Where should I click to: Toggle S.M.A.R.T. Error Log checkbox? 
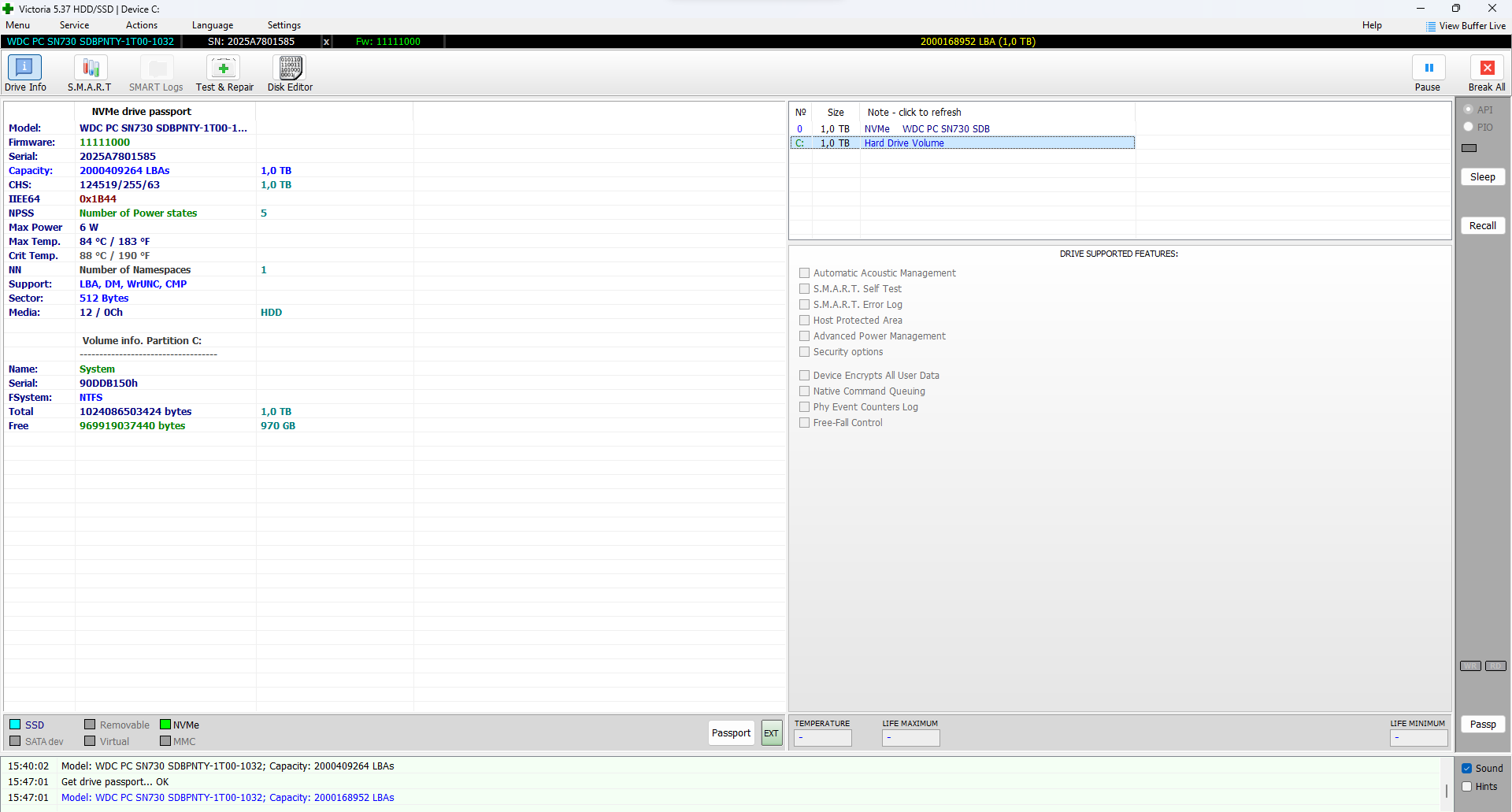point(805,305)
